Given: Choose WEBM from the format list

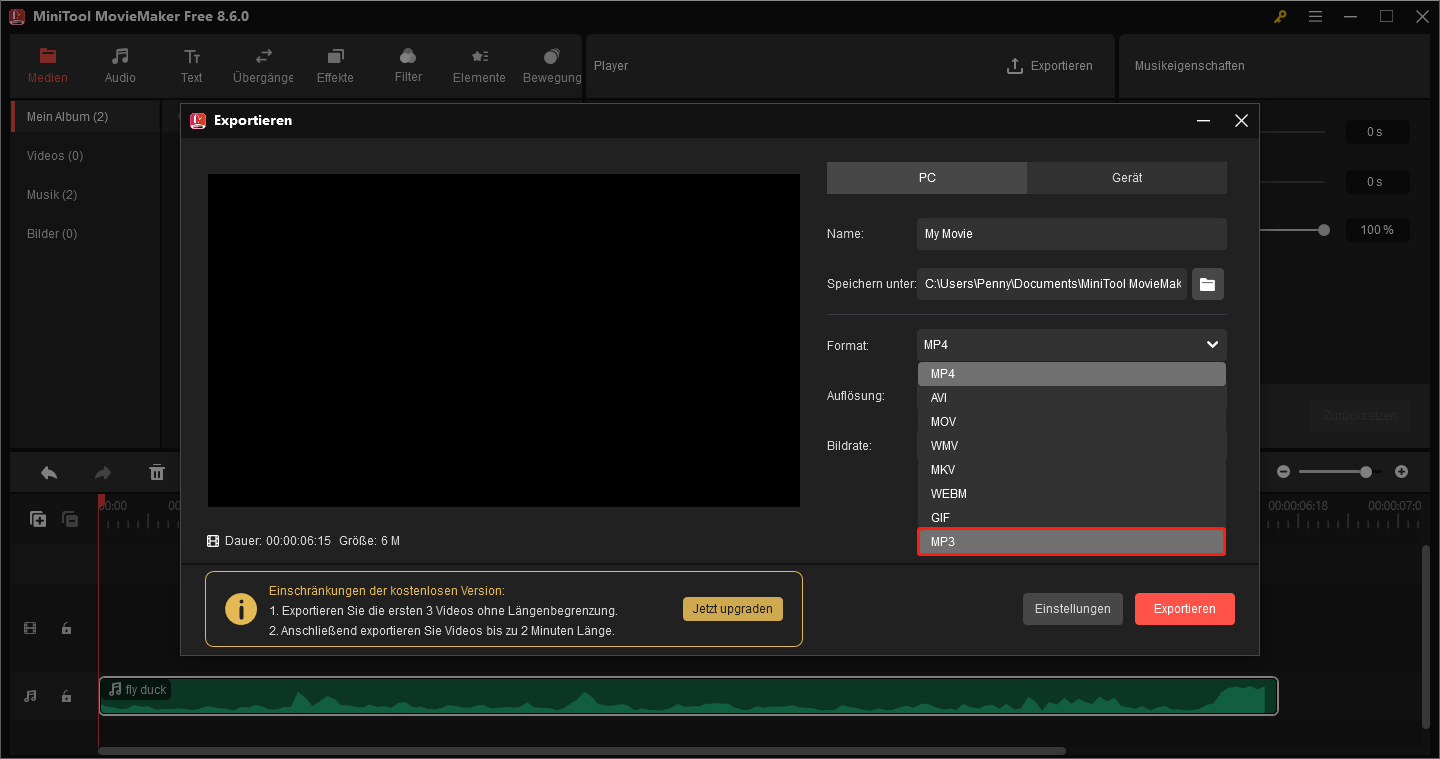Looking at the screenshot, I should pyautogui.click(x=1071, y=494).
